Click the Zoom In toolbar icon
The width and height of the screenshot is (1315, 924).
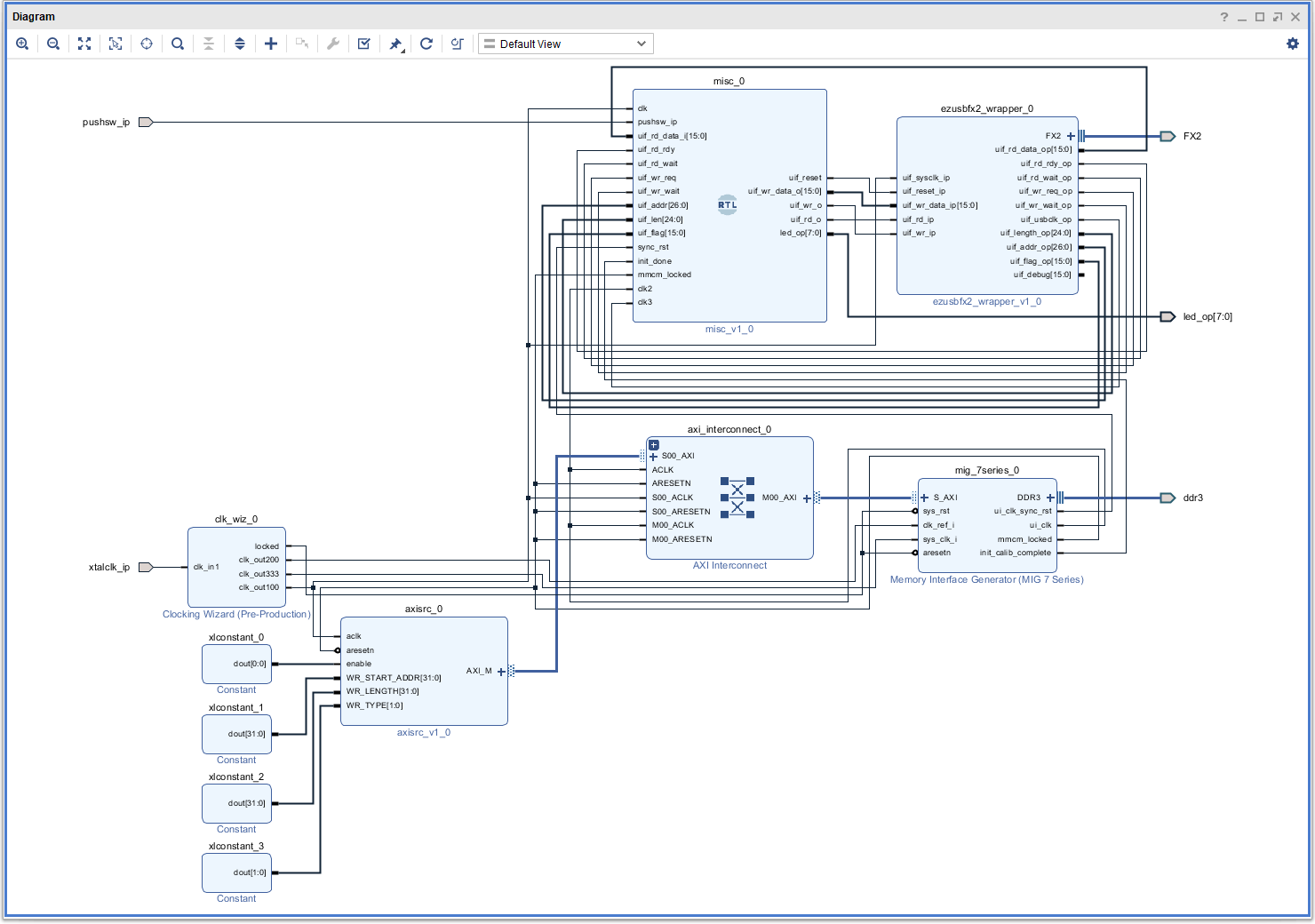pyautogui.click(x=22, y=44)
